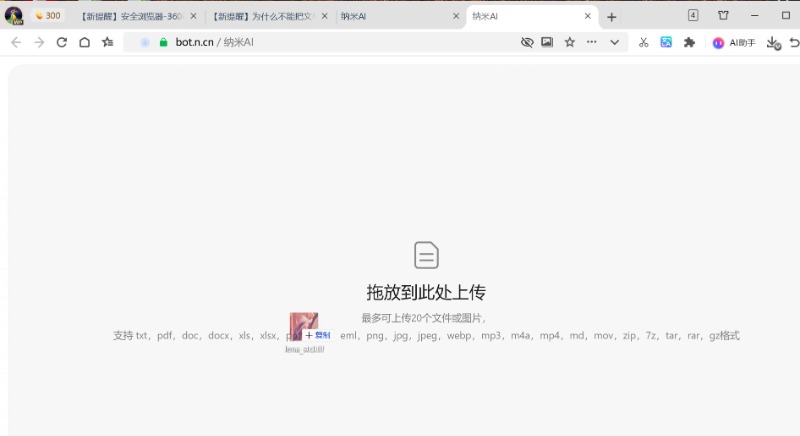Close the 为什么不能把文 tab
The width and height of the screenshot is (800, 436).
point(324,16)
